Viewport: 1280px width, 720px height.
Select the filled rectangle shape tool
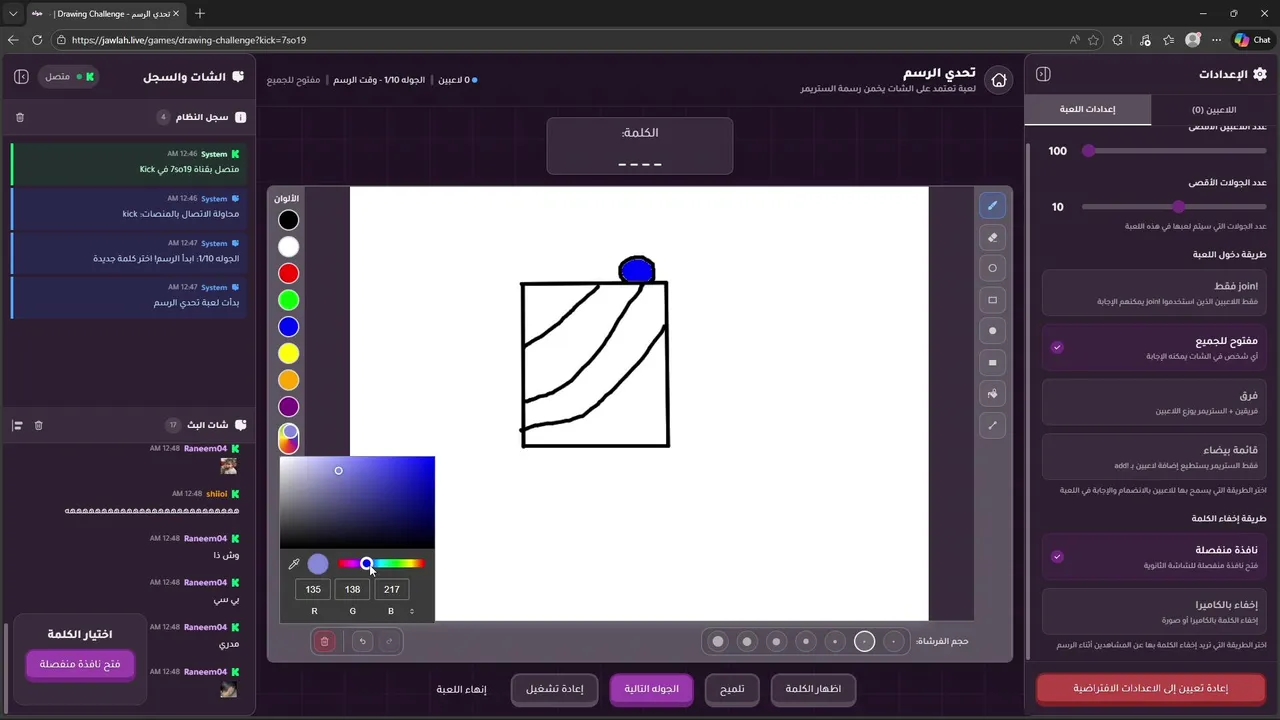[x=992, y=362]
